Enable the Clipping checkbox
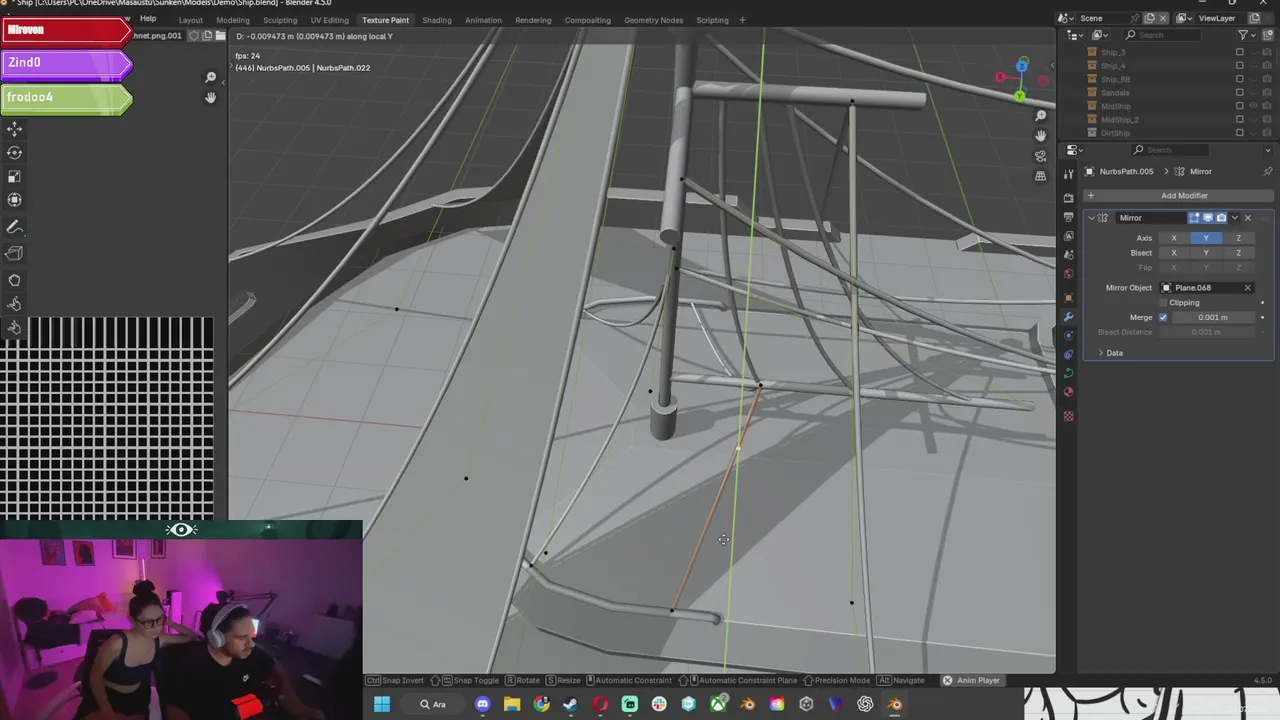 (x=1163, y=302)
